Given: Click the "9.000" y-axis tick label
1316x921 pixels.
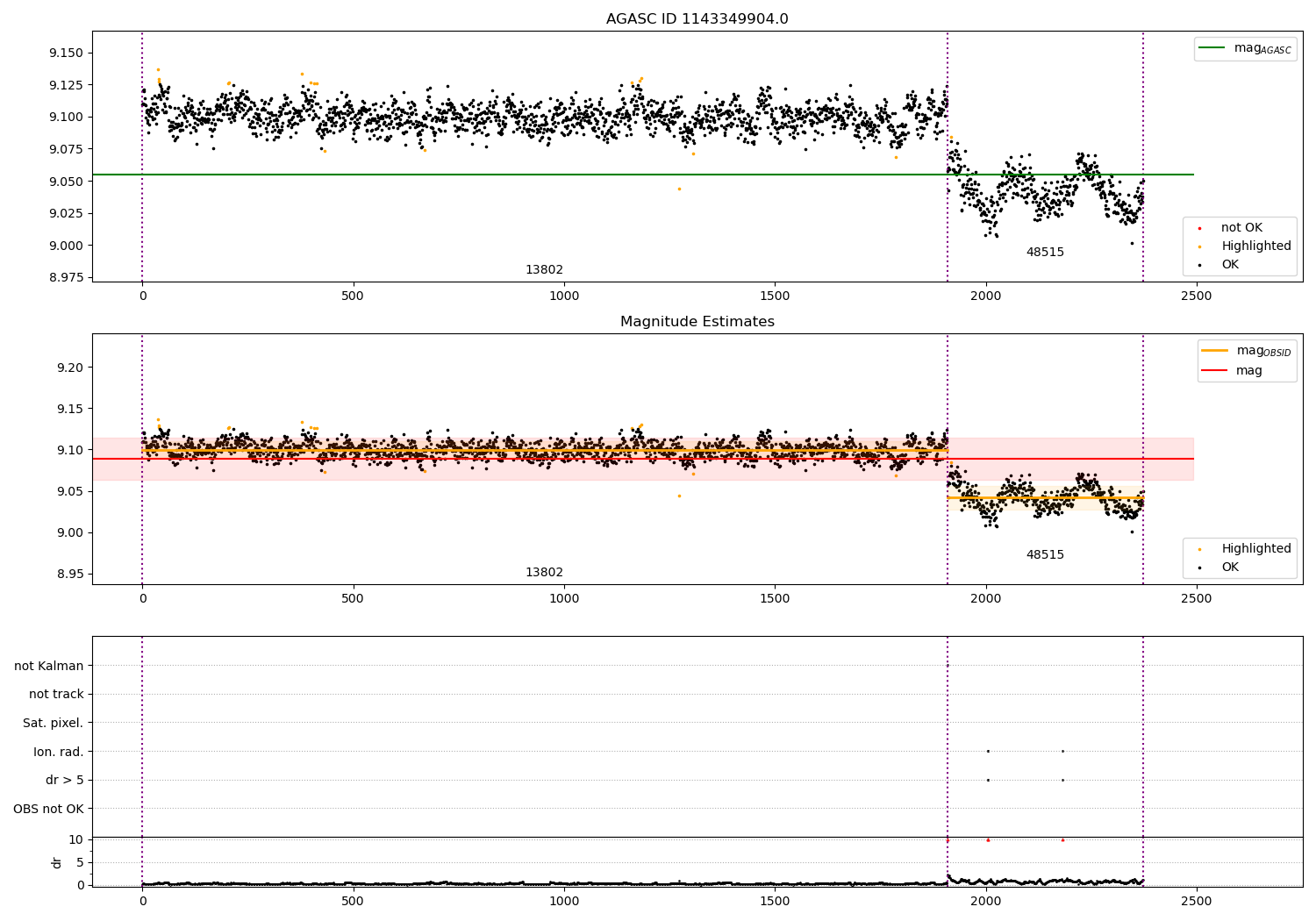Looking at the screenshot, I should click(x=66, y=246).
